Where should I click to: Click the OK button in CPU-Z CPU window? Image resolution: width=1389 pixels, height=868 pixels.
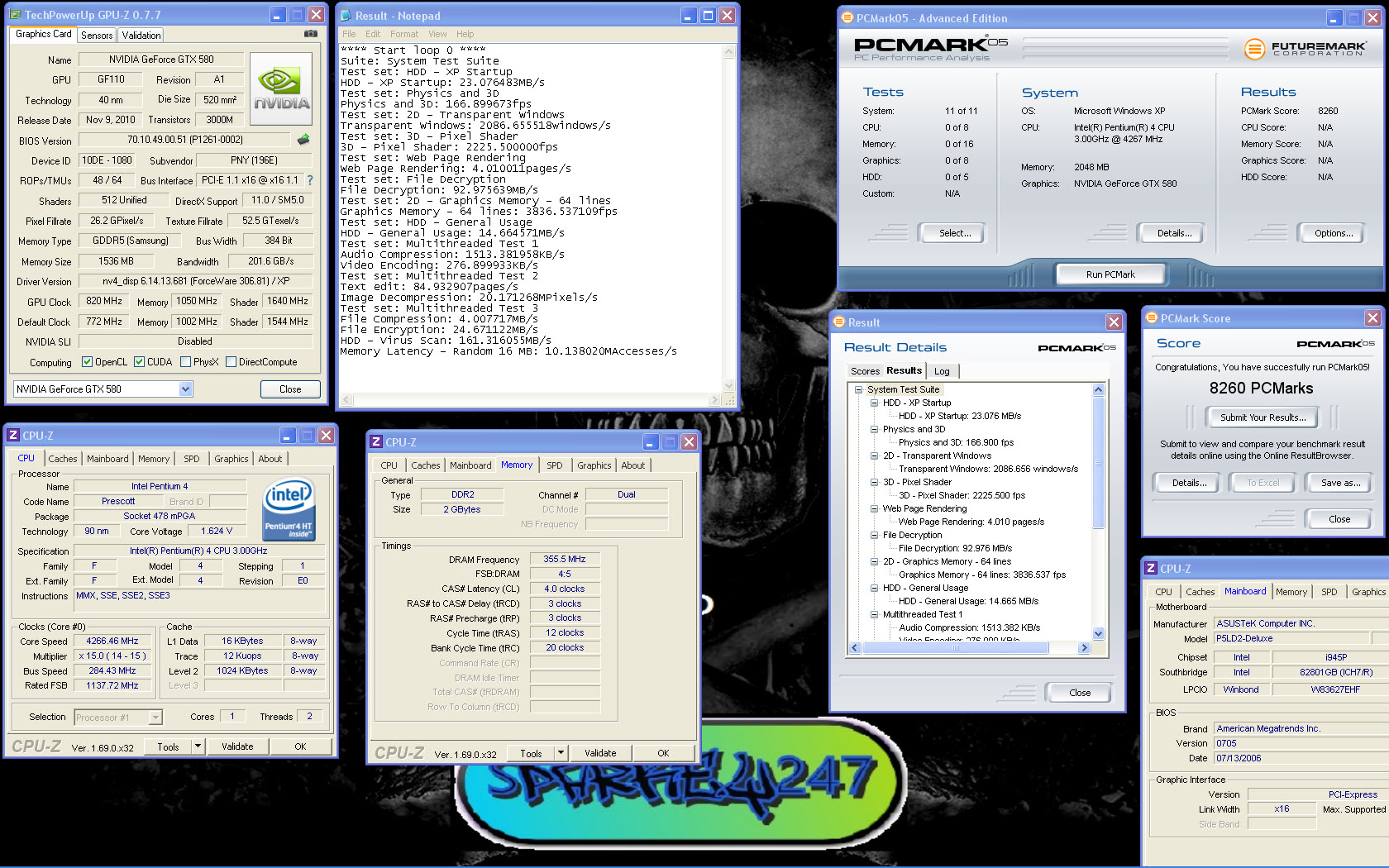300,746
